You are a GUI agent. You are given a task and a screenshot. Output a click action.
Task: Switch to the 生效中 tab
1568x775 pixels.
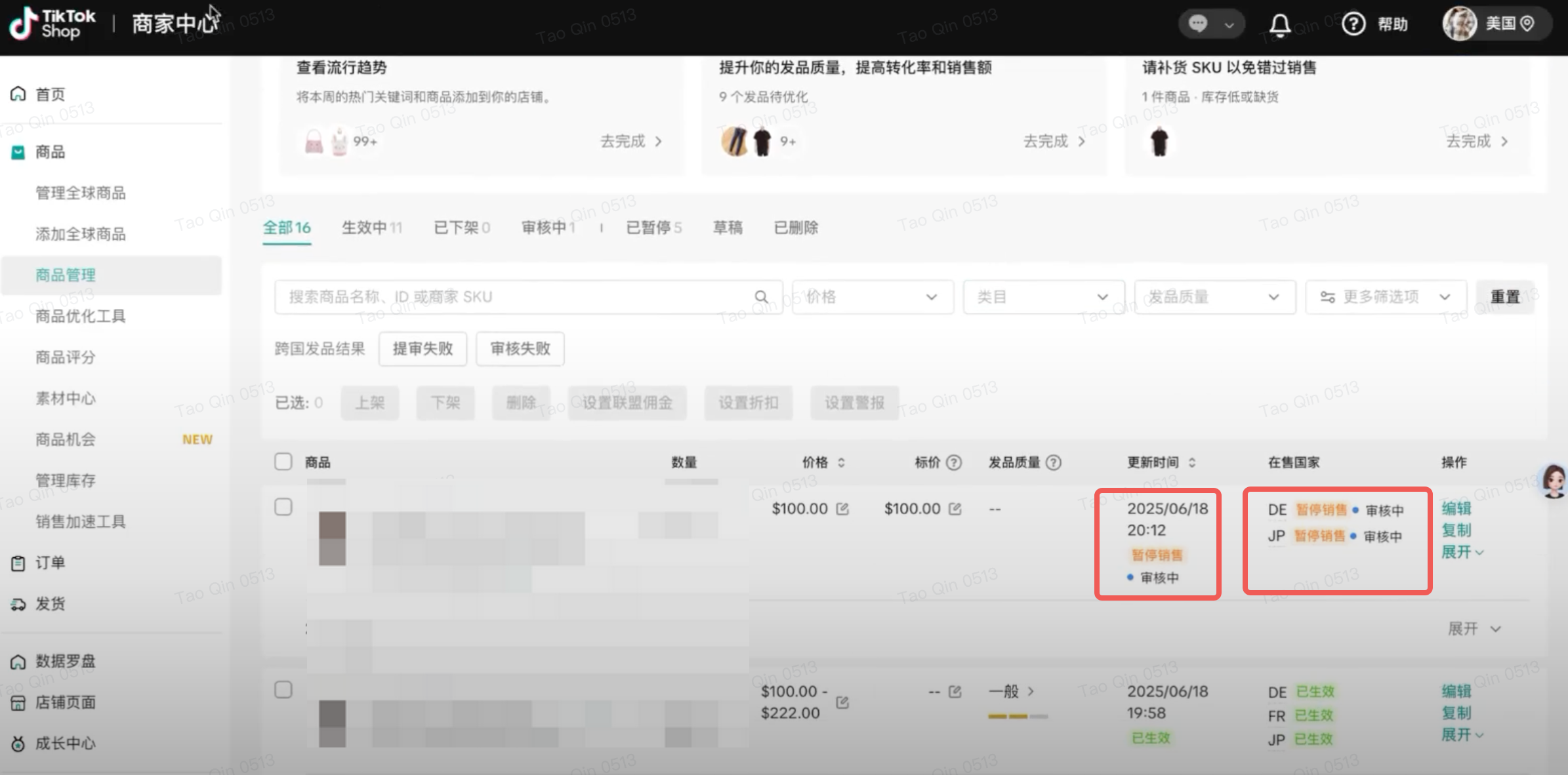371,228
